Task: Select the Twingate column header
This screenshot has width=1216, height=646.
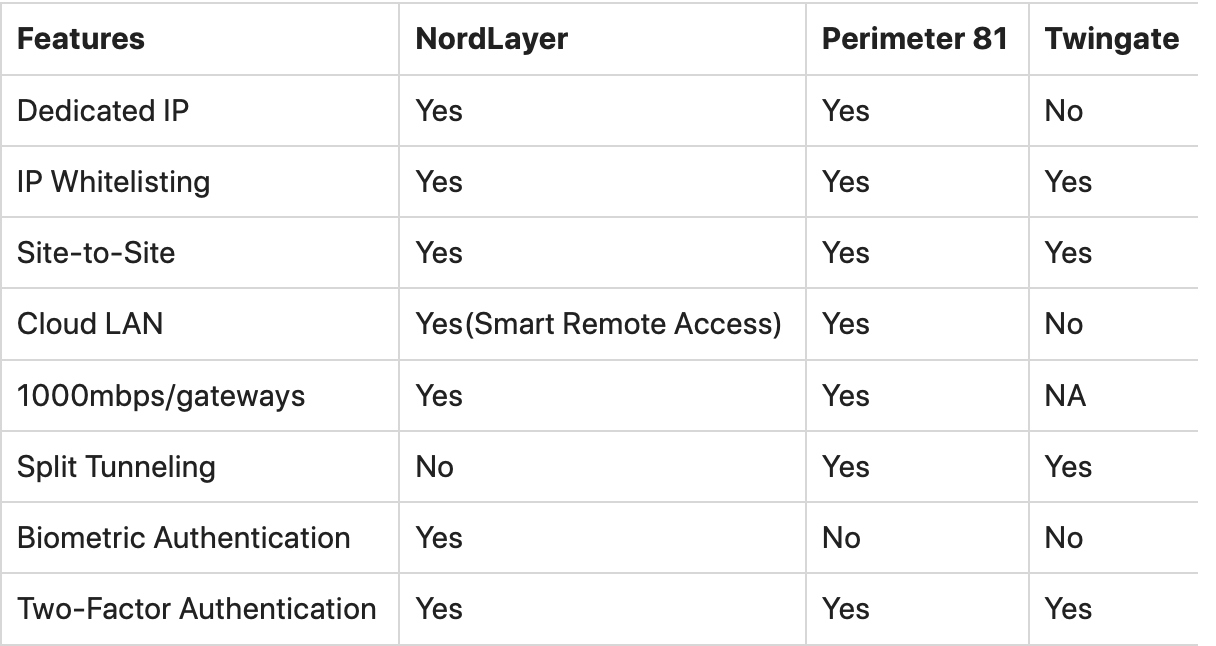Action: click(1111, 39)
